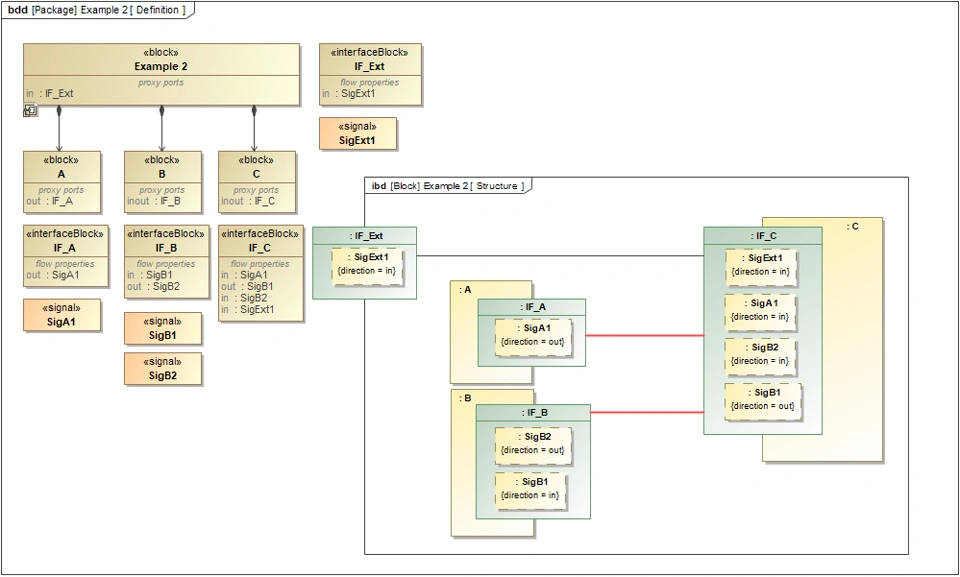Image resolution: width=960 pixels, height=577 pixels.
Task: Select block A in the definition diagram
Action: pyautogui.click(x=62, y=182)
